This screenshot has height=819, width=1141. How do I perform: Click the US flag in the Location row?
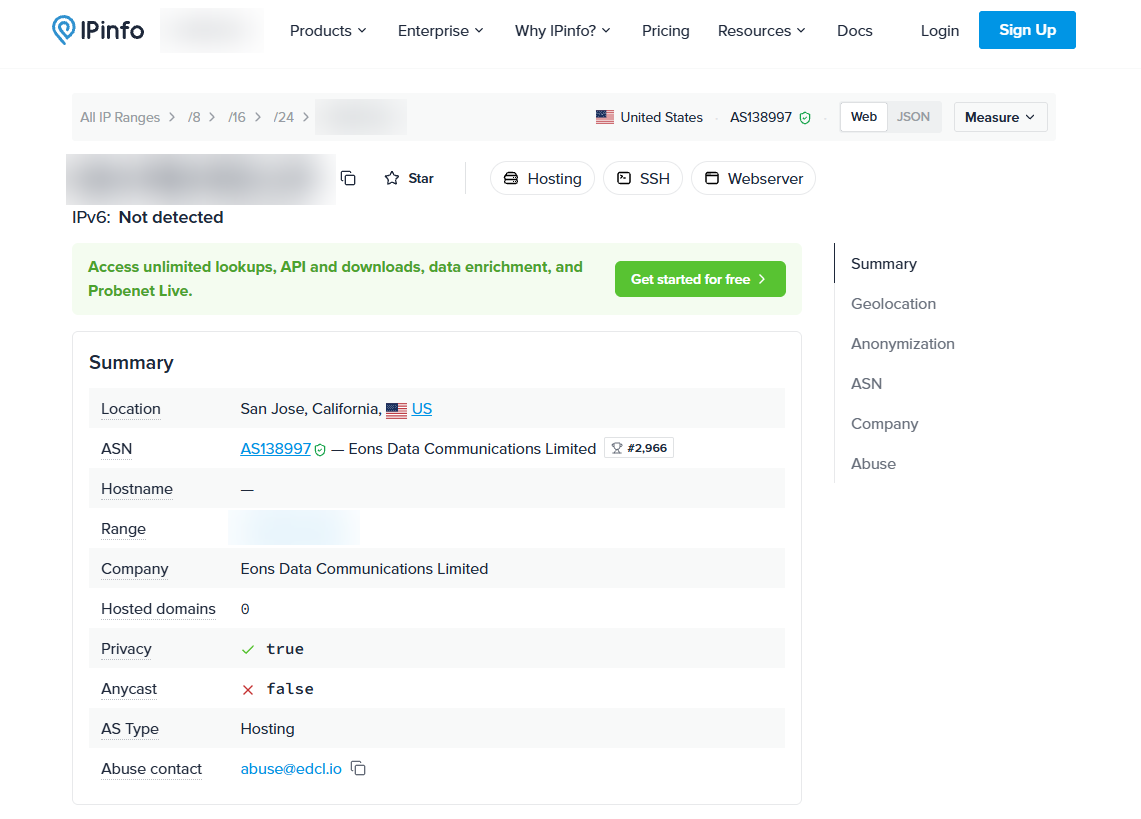click(x=397, y=410)
